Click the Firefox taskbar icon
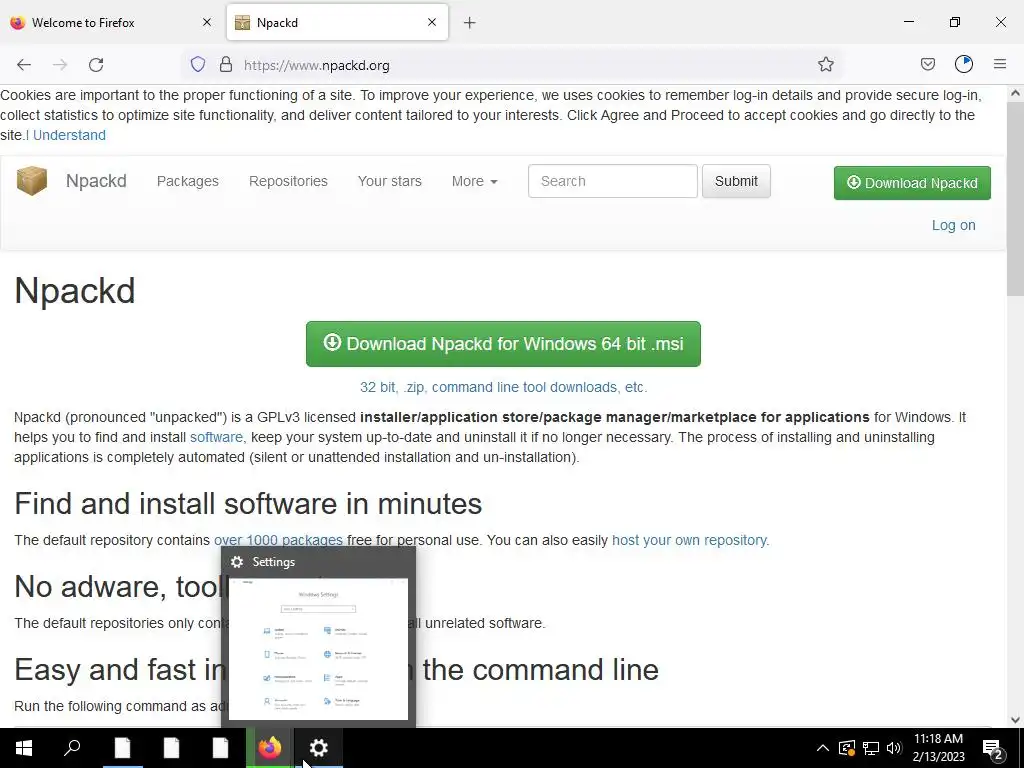1024x768 pixels. coord(269,748)
